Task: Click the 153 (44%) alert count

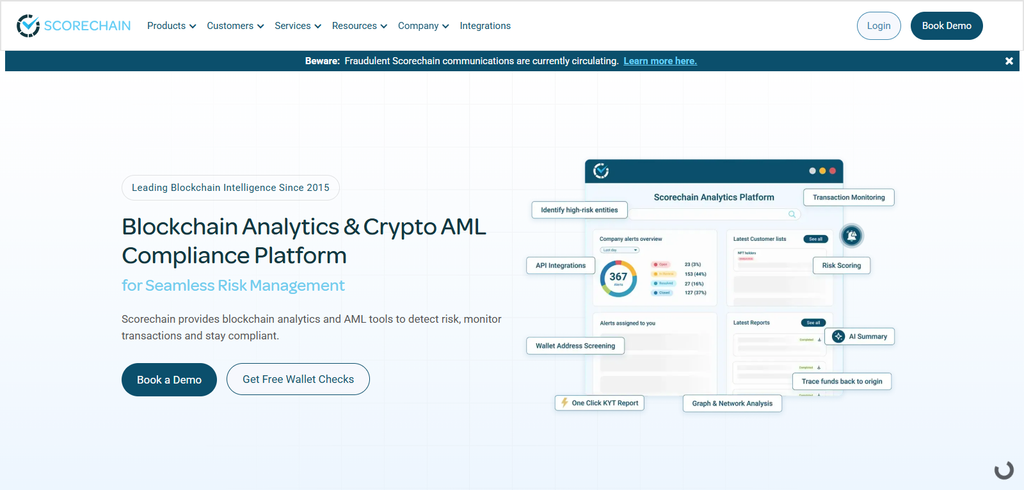Action: (x=695, y=274)
